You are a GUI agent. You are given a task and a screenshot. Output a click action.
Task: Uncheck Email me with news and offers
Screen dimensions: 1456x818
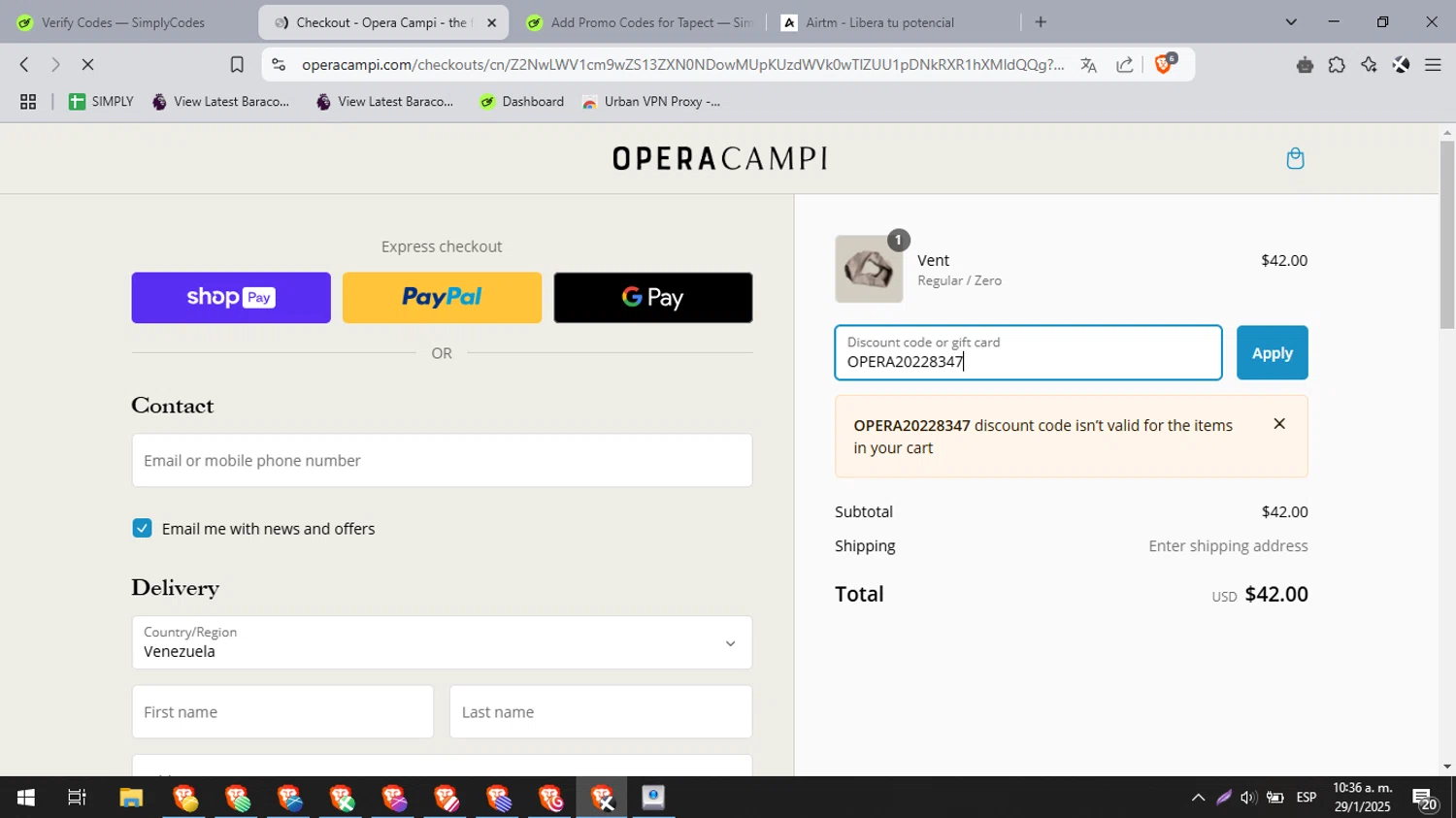pyautogui.click(x=142, y=529)
